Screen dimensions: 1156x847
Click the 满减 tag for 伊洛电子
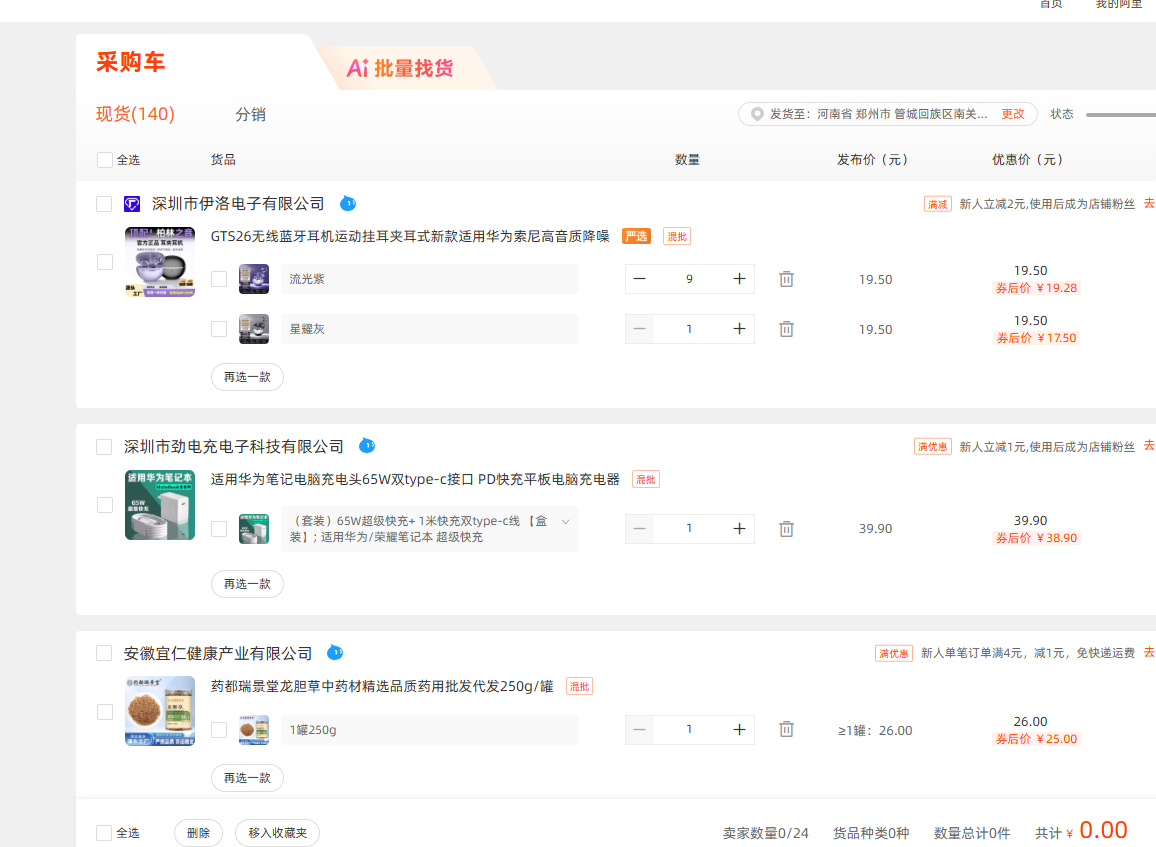(x=938, y=204)
